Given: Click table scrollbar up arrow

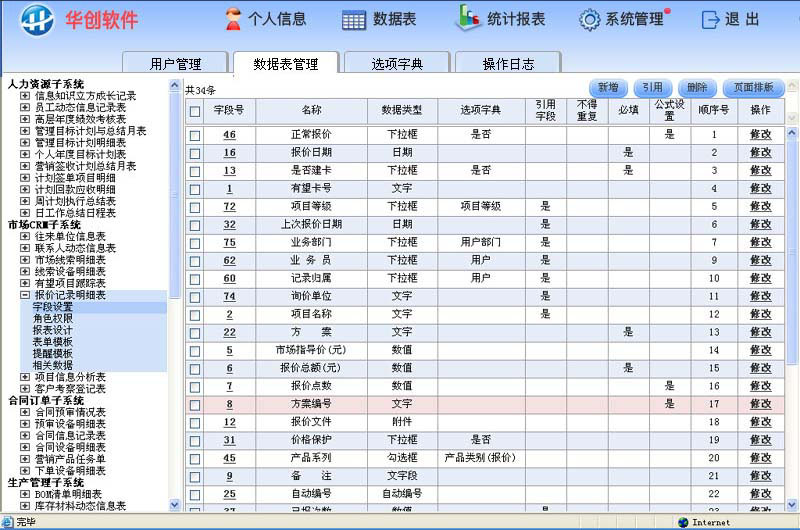Looking at the screenshot, I should (792, 133).
